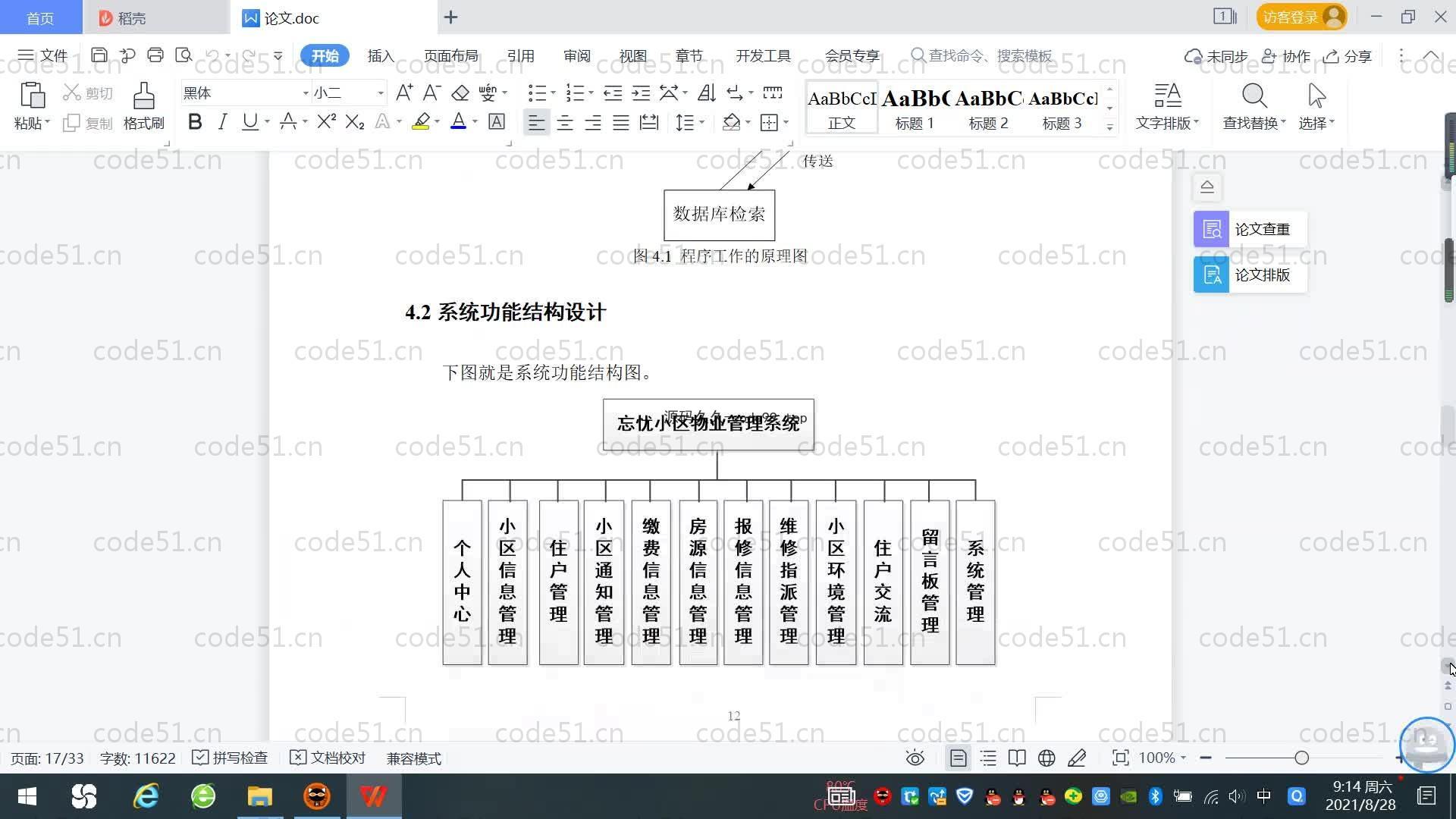Click distributed alignment icon

(649, 122)
